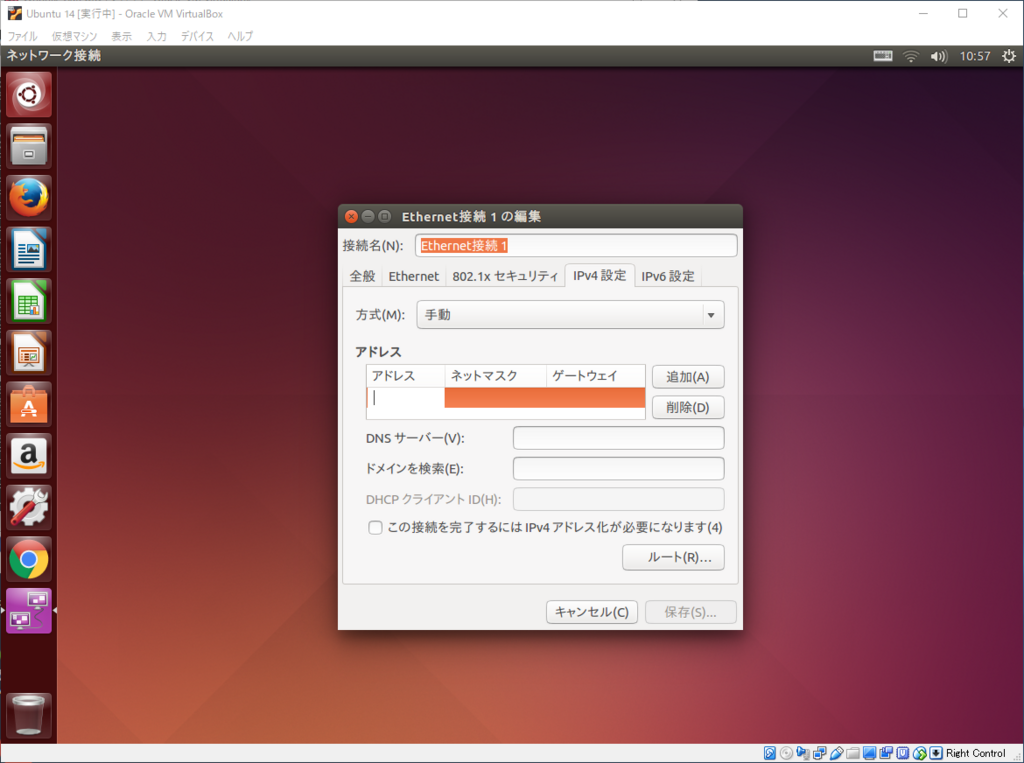Click the アドレス column header
The height and width of the screenshot is (763, 1024).
[406, 376]
